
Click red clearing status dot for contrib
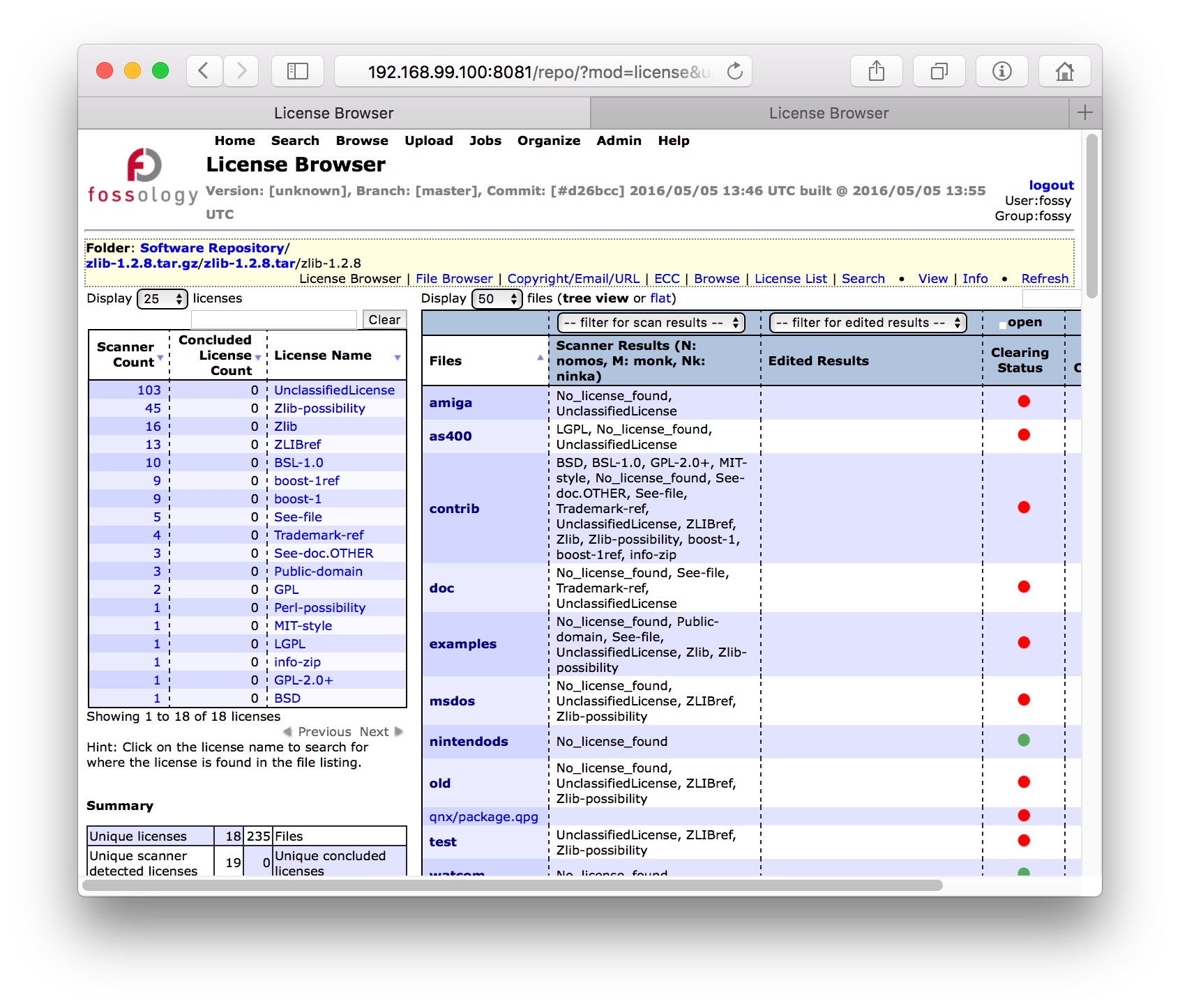point(1024,507)
